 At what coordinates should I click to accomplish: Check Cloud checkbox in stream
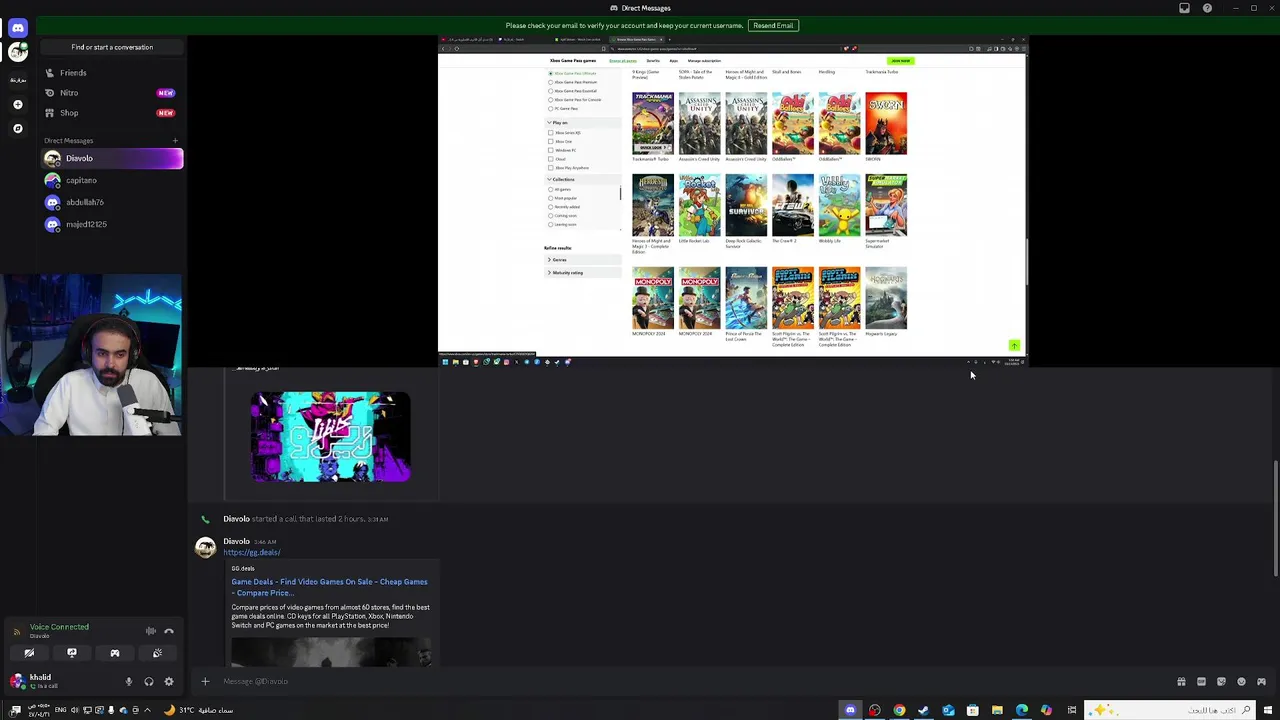[551, 159]
